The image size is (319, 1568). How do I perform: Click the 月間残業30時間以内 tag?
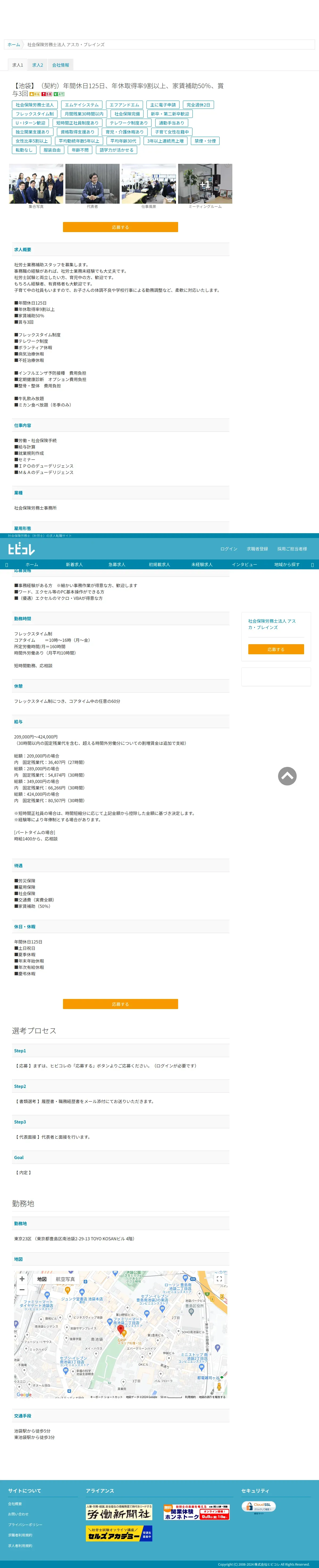pyautogui.click(x=84, y=114)
